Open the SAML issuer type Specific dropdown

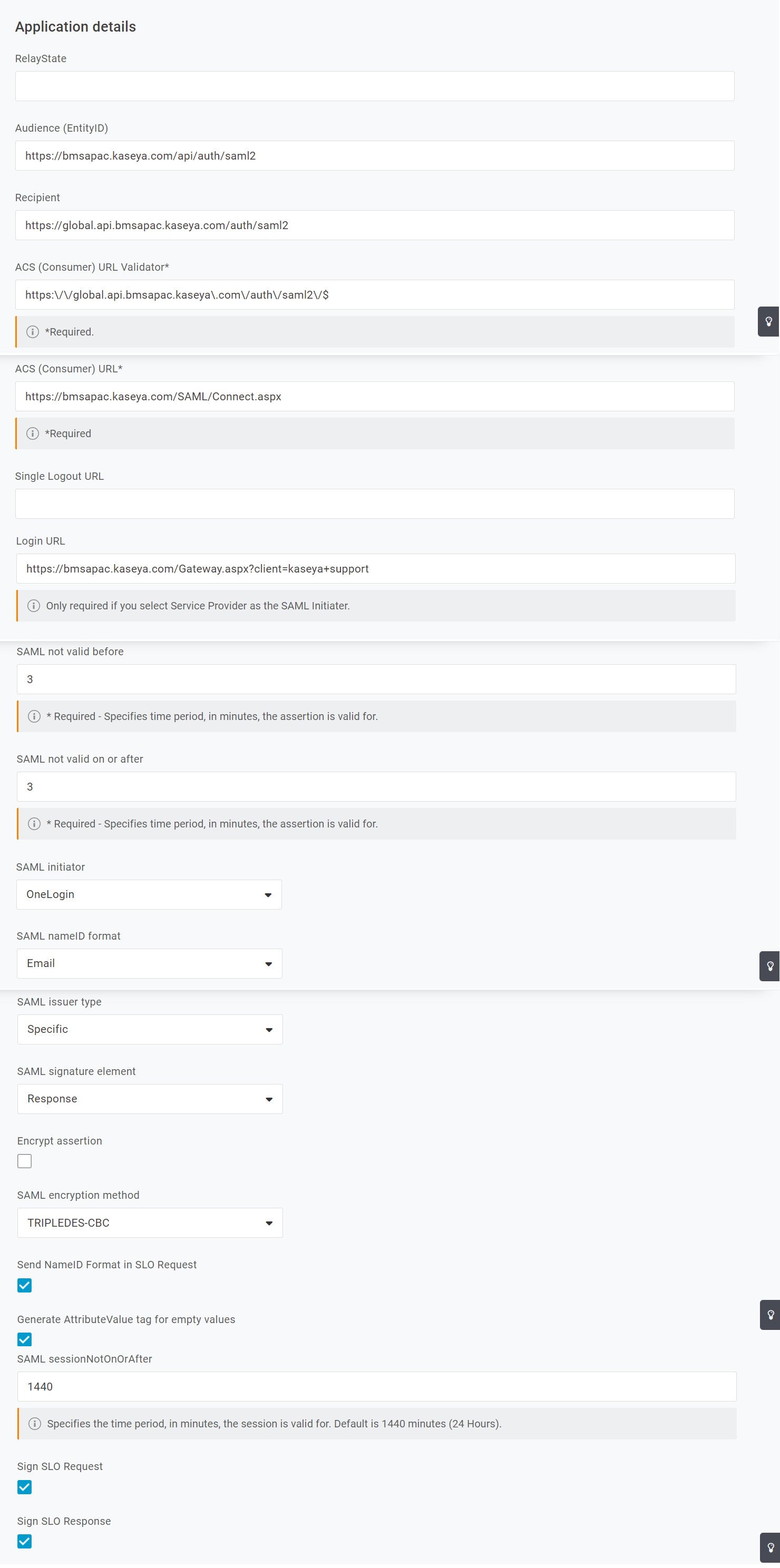tap(150, 1030)
